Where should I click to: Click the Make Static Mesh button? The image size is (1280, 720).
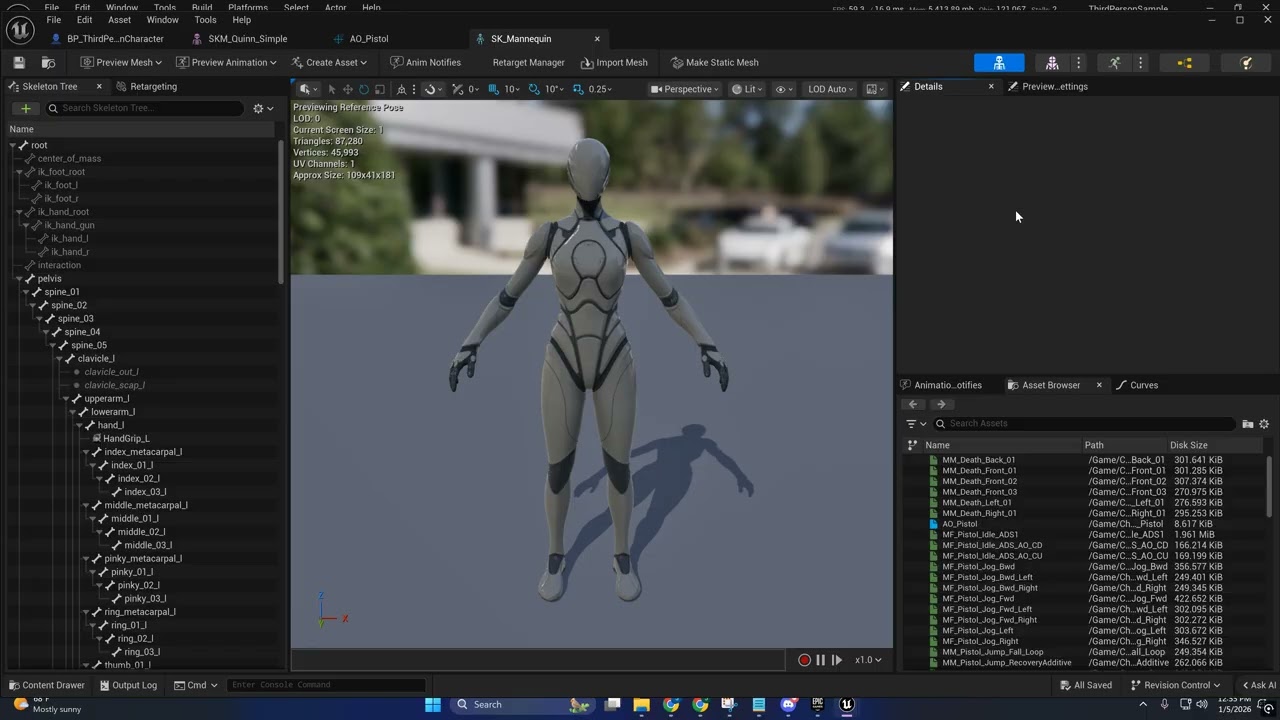714,63
